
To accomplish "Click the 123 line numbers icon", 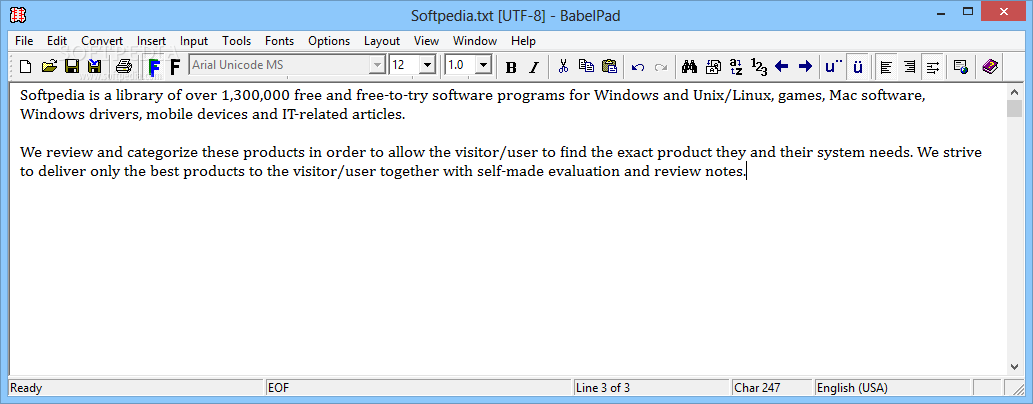I will 759,67.
